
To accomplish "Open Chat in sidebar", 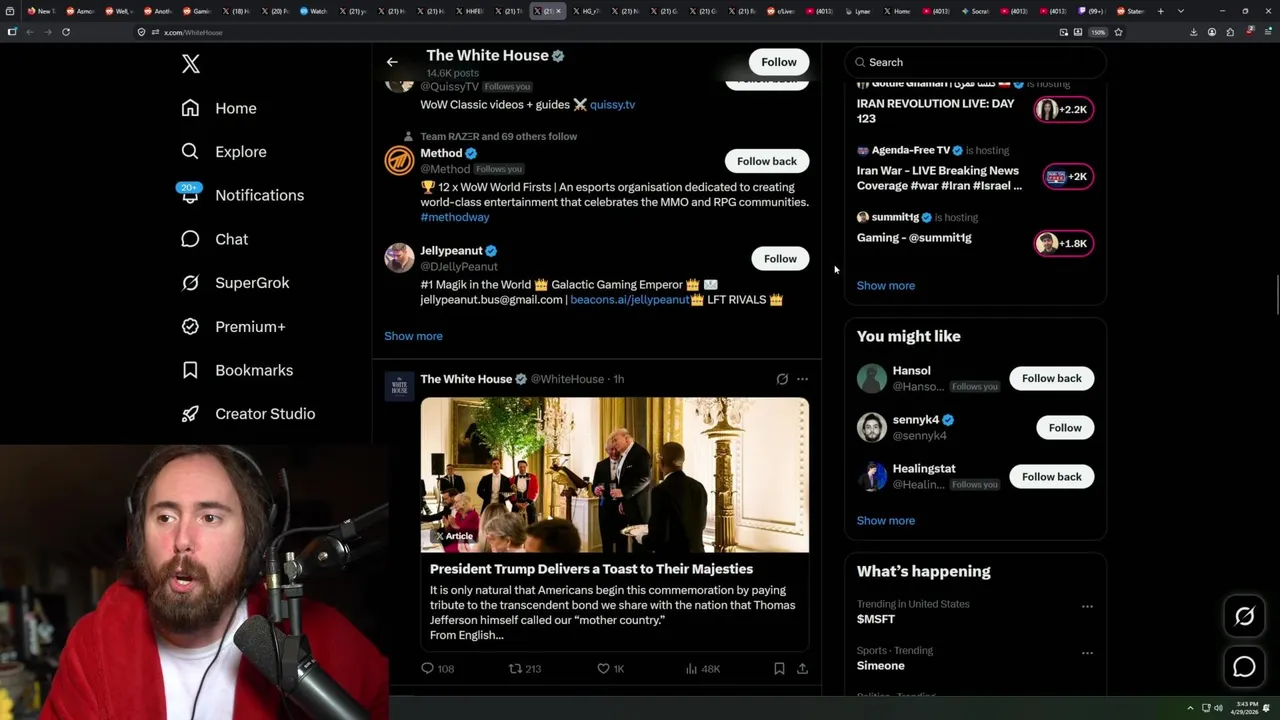I will point(214,239).
